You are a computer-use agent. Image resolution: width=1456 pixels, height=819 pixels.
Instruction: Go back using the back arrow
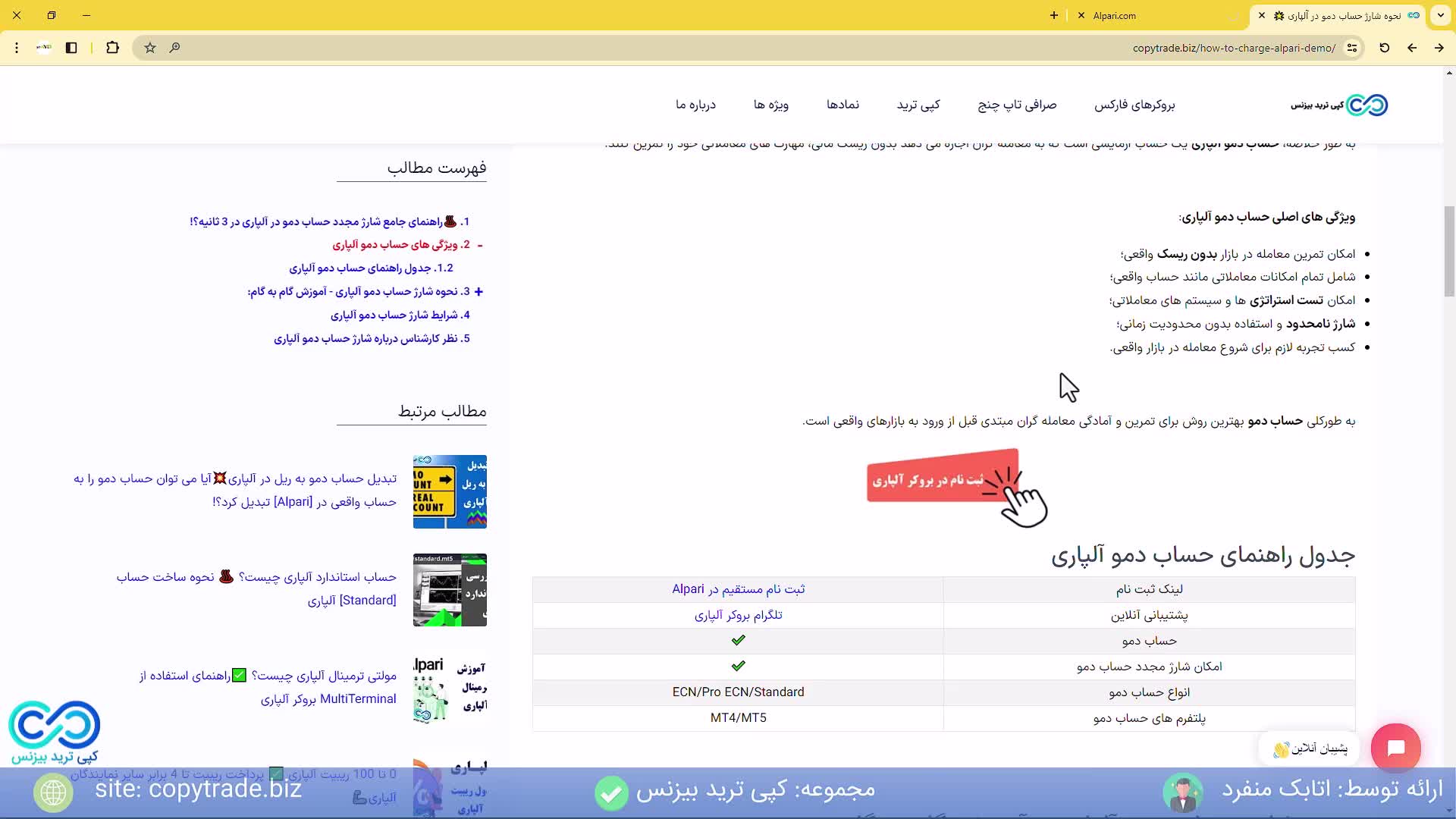tap(1412, 48)
